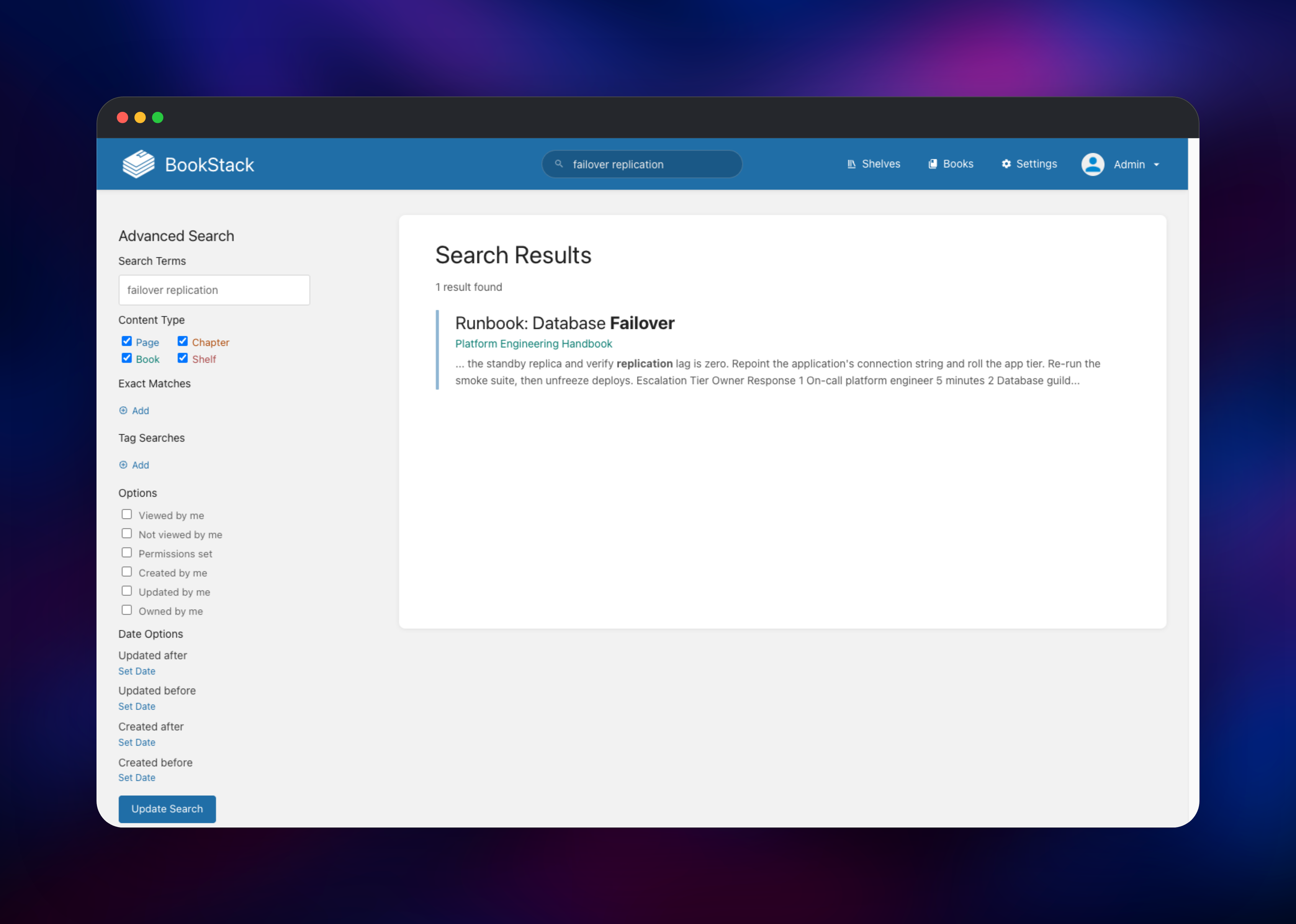Click Set Date under Updated before

[137, 706]
